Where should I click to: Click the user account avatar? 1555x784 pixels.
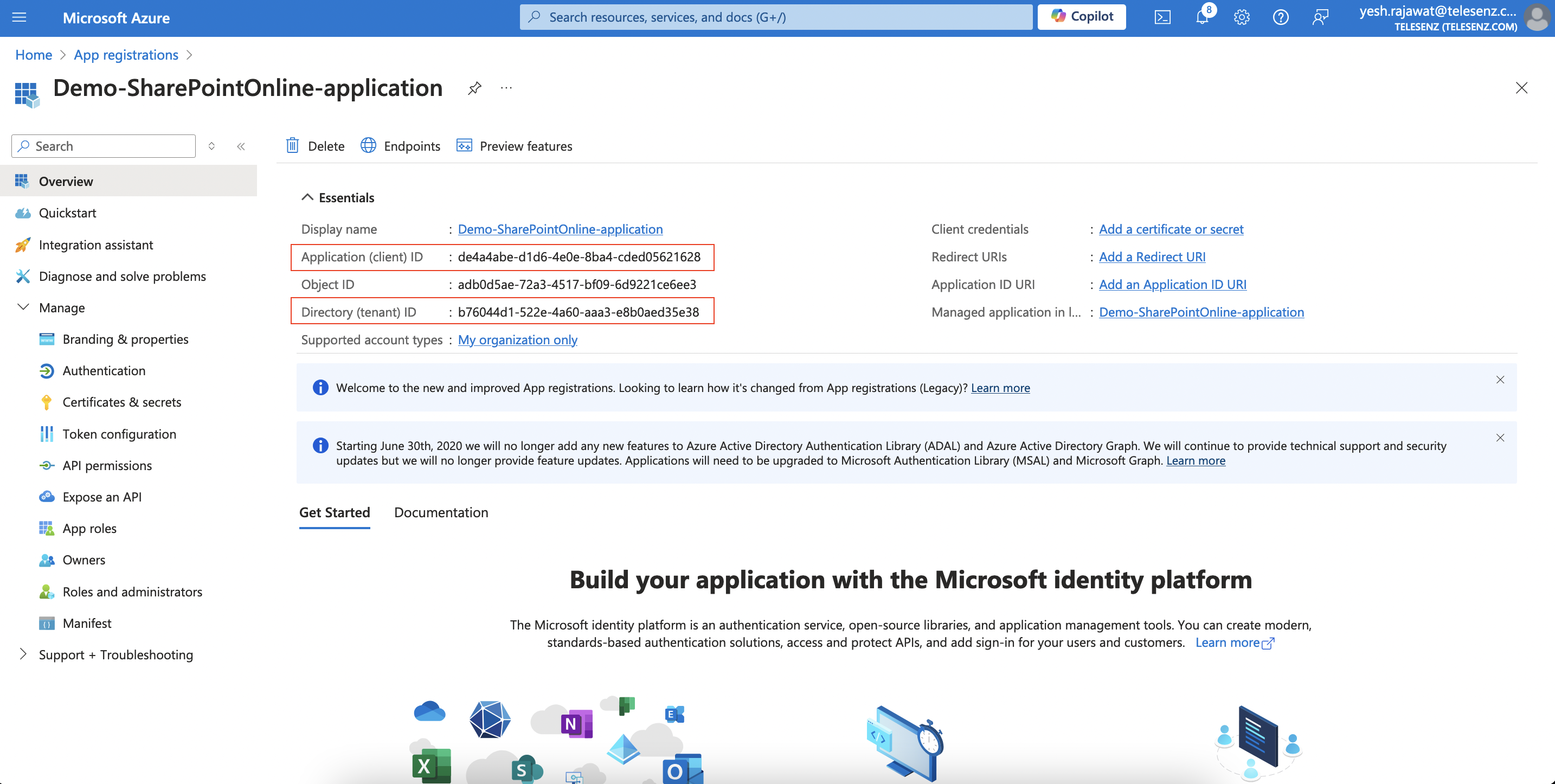point(1536,17)
